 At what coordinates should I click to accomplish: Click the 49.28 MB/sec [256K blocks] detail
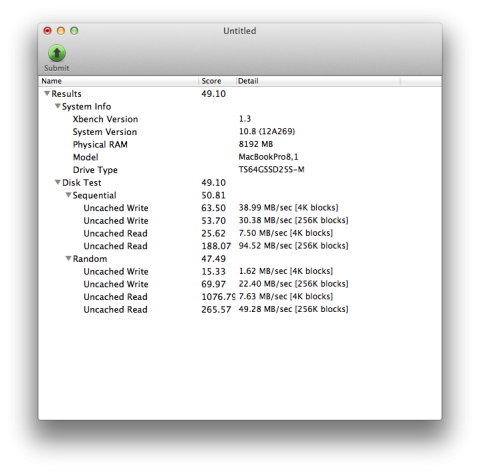coord(293,309)
